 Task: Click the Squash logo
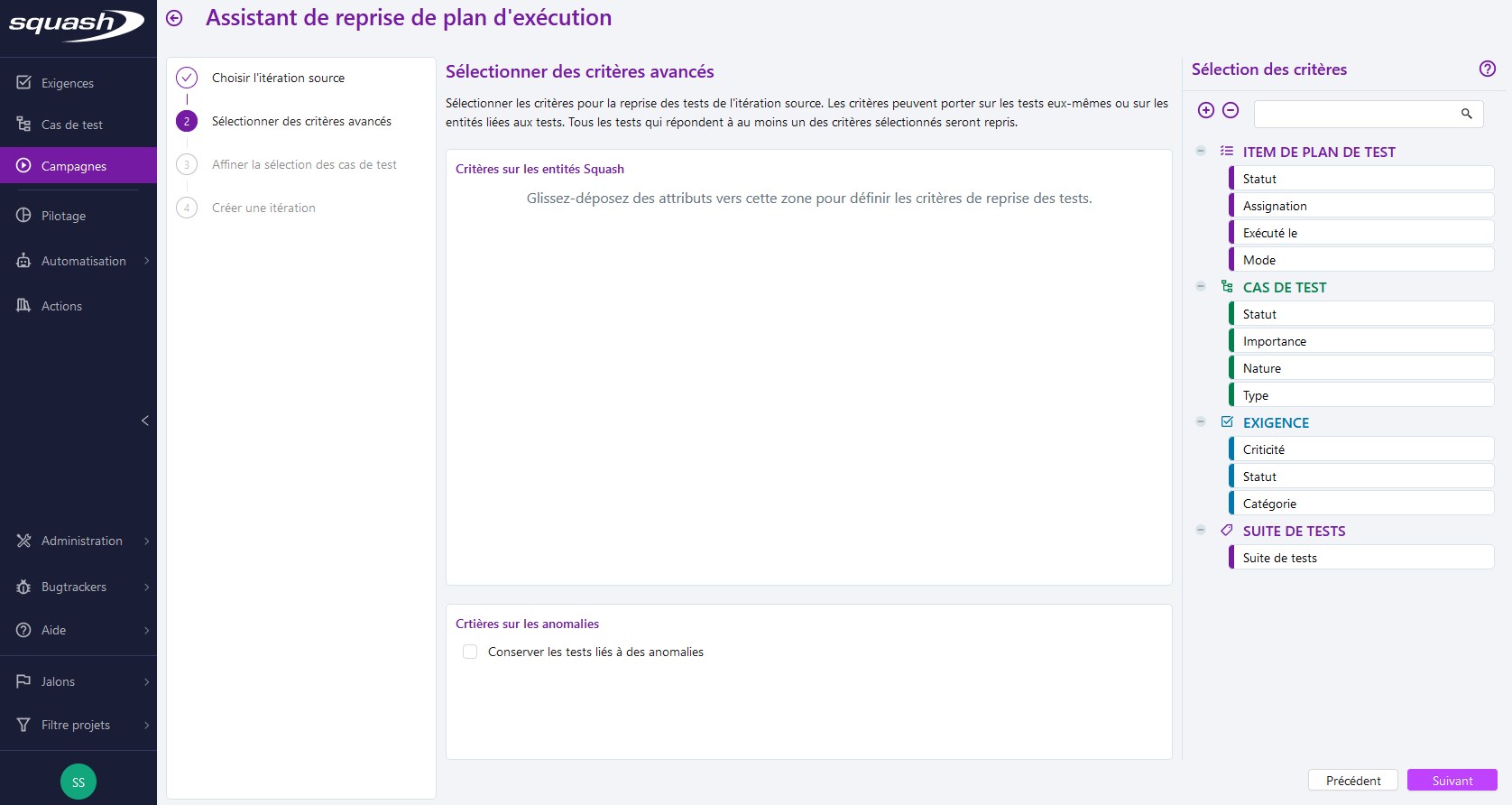77,24
